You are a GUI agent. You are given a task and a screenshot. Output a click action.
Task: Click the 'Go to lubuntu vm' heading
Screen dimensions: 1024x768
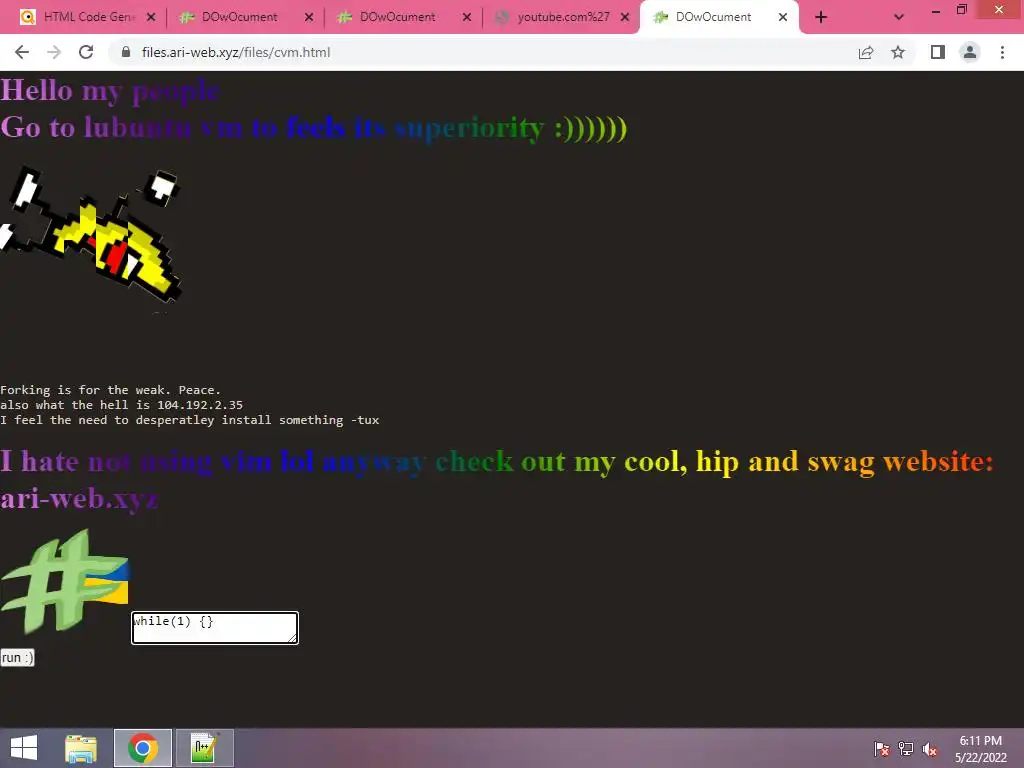[313, 127]
